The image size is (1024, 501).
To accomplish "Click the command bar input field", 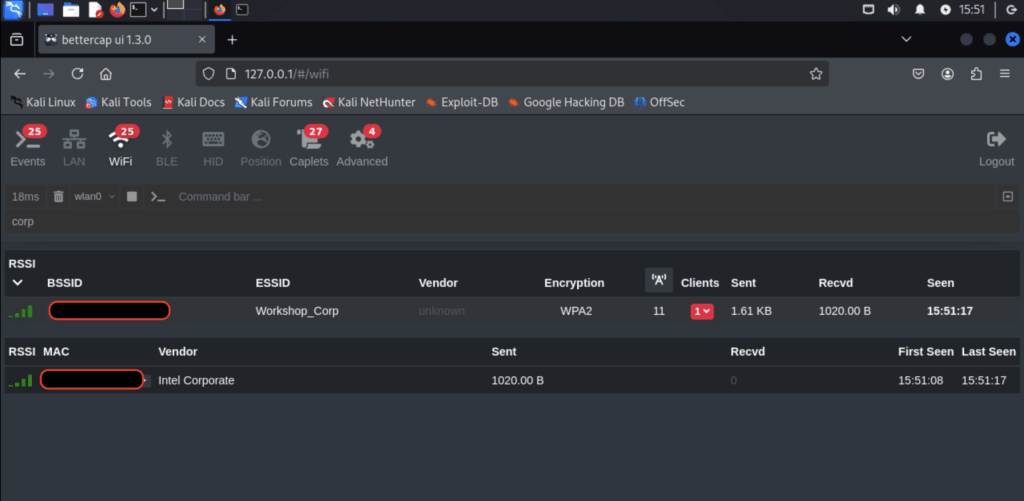I will coord(580,197).
